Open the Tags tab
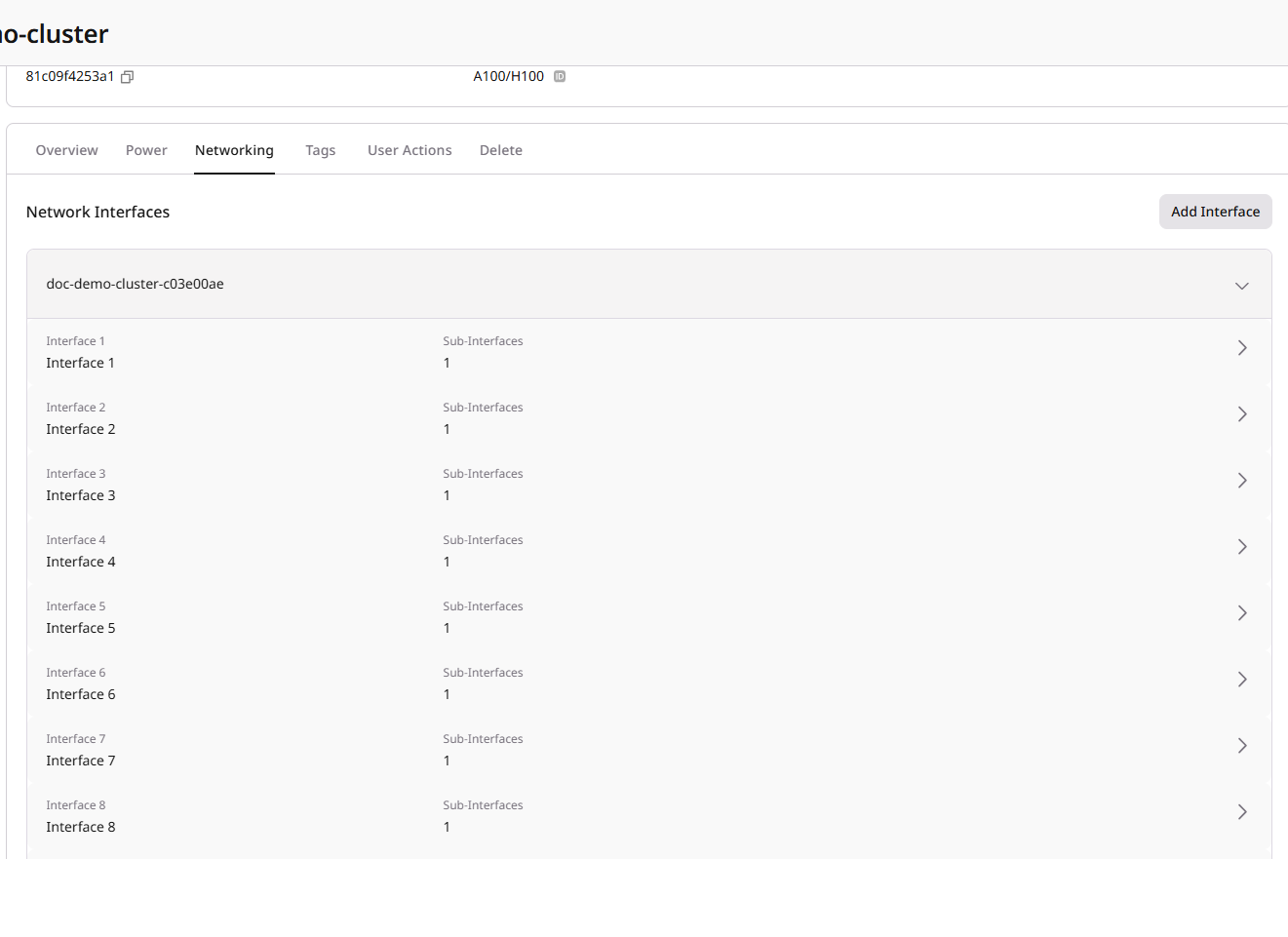Image resolution: width=1288 pixels, height=937 pixels. pos(321,150)
